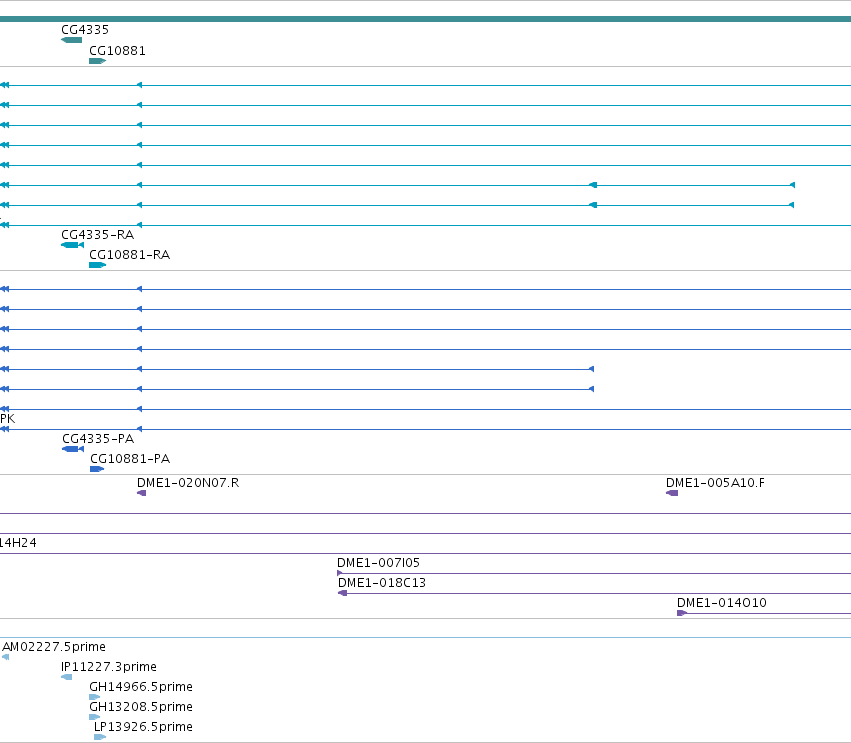
Task: Select the CG4335-RA transcript arrow
Action: tap(72, 245)
